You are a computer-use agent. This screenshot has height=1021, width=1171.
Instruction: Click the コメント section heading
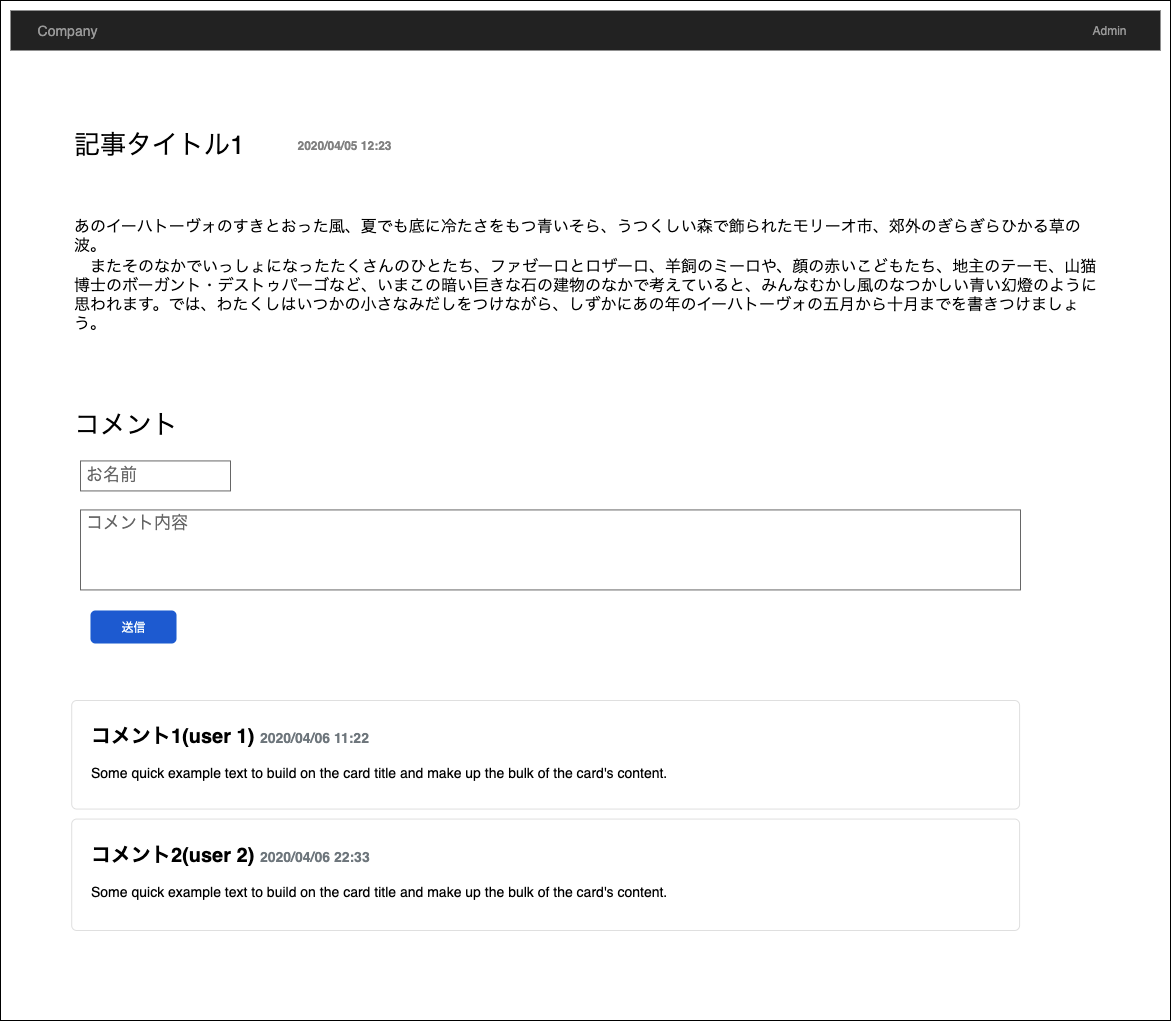[125, 423]
